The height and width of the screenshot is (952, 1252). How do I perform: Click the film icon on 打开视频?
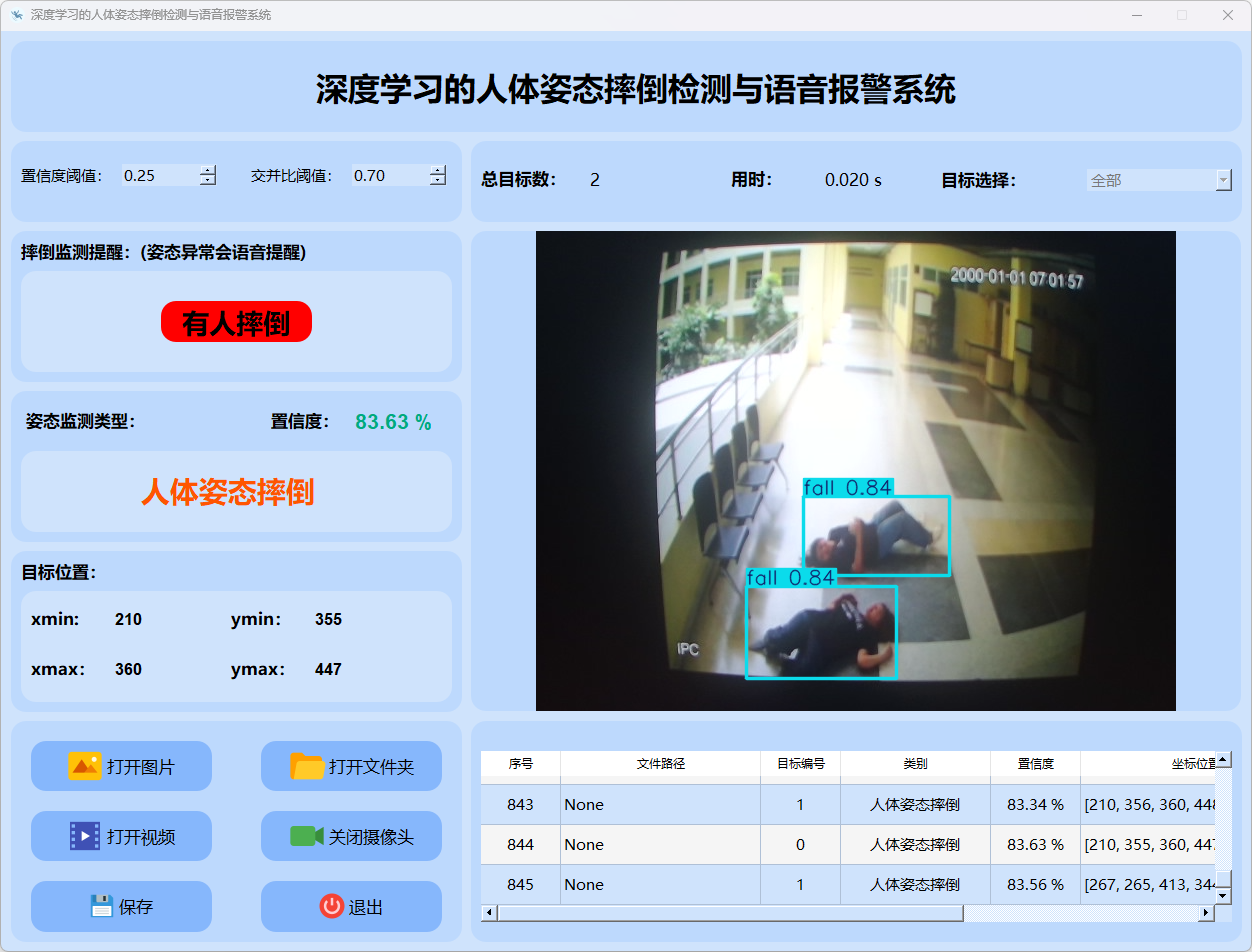(x=84, y=836)
